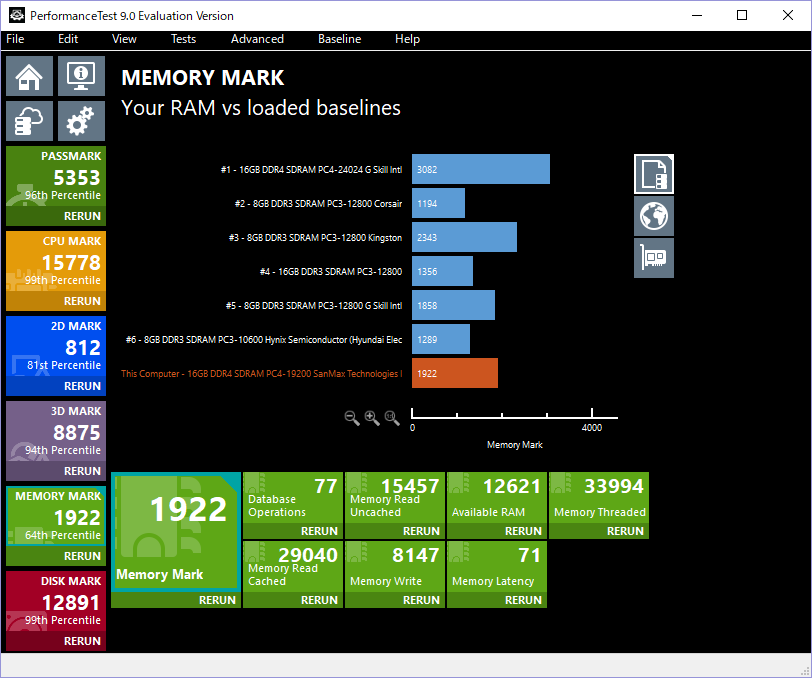Open the View menu
Image resolution: width=812 pixels, height=678 pixels.
point(124,39)
